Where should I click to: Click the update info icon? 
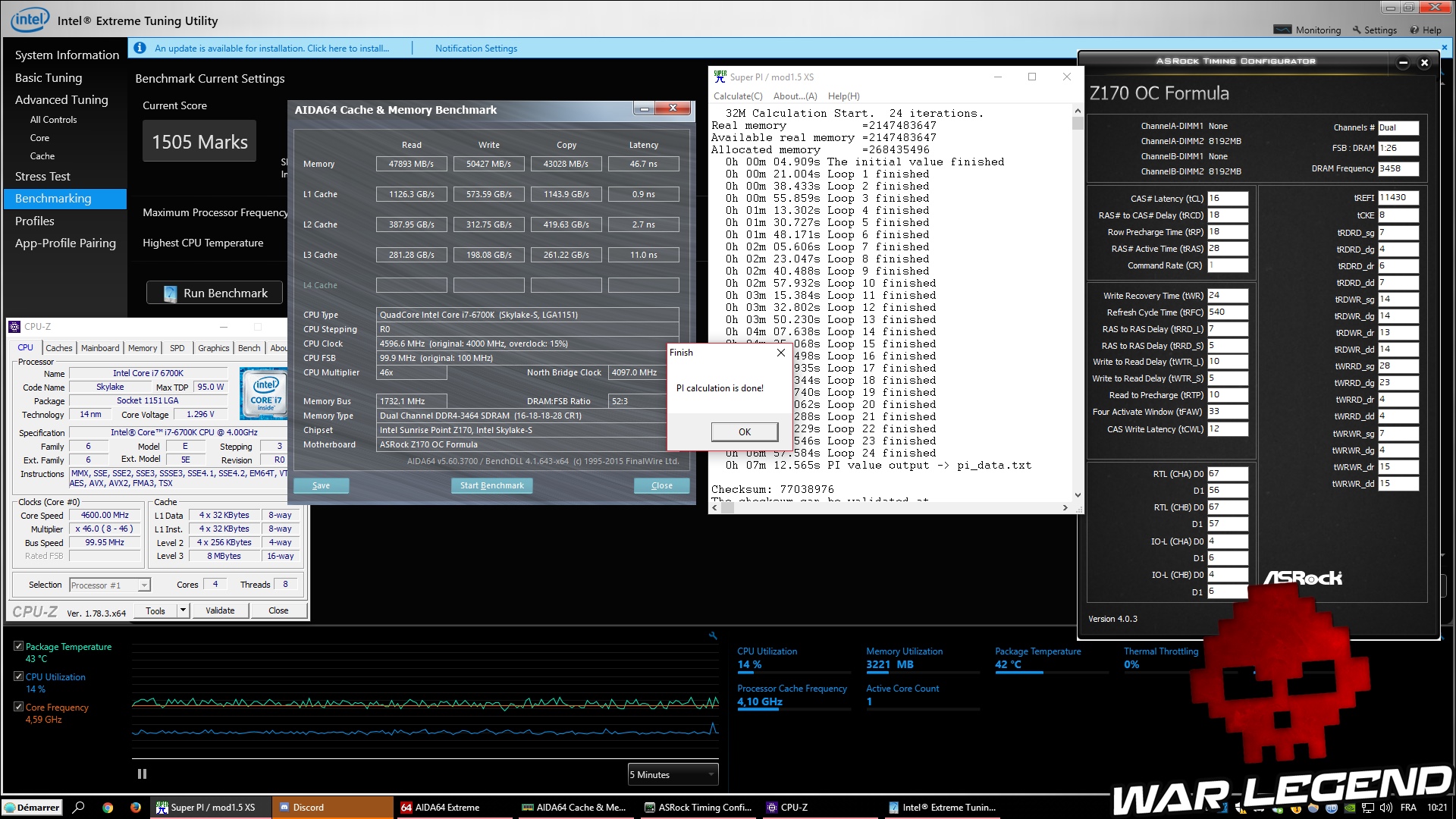[x=140, y=48]
